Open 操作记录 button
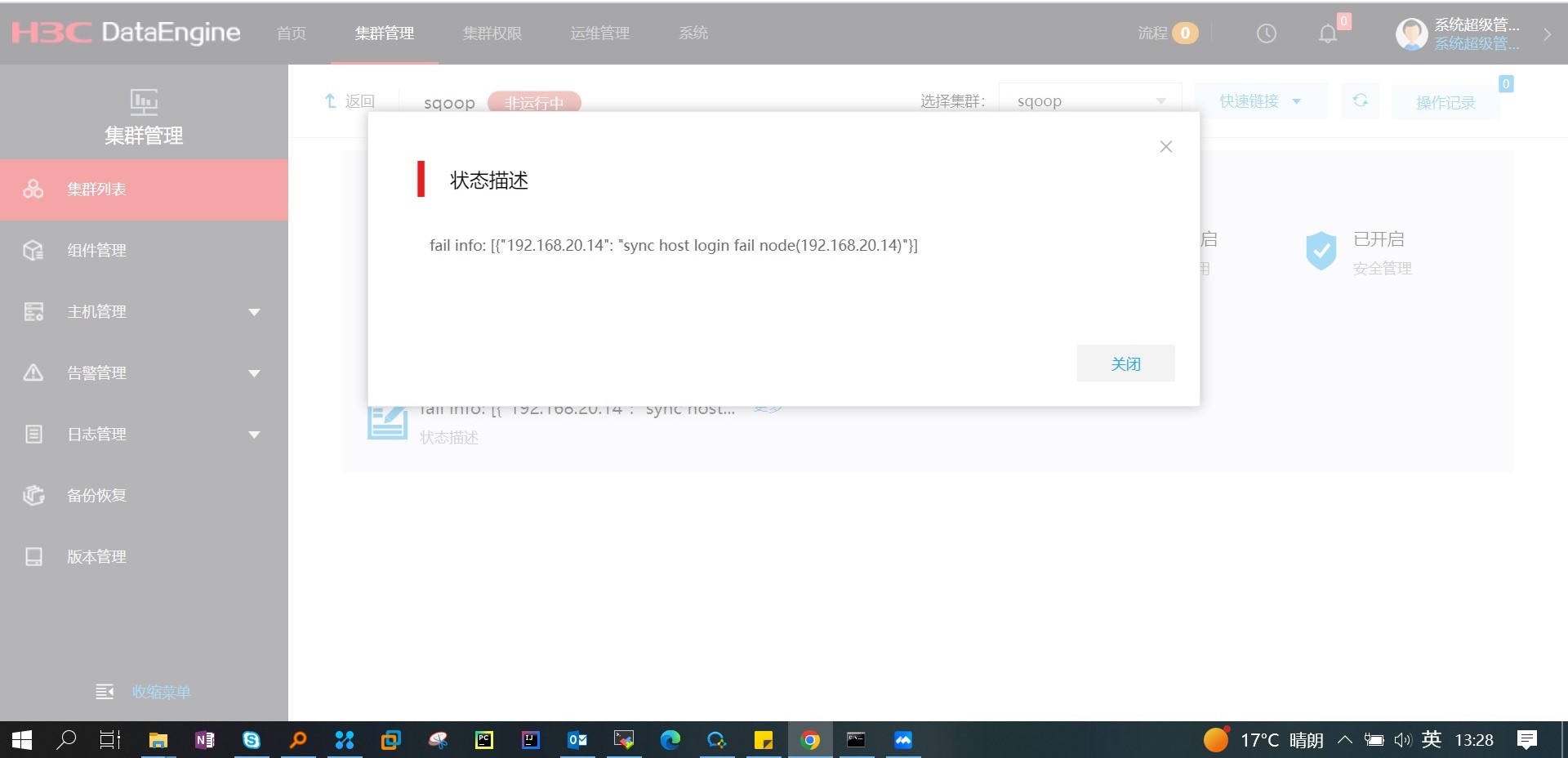 [x=1445, y=102]
